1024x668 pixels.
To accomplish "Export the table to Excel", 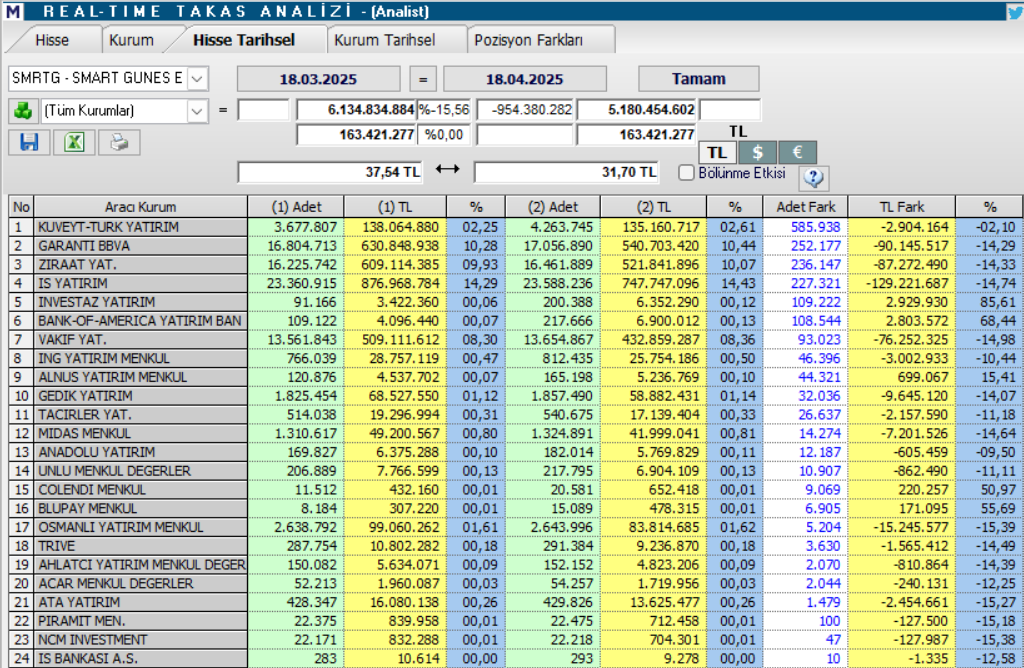I will [74, 142].
